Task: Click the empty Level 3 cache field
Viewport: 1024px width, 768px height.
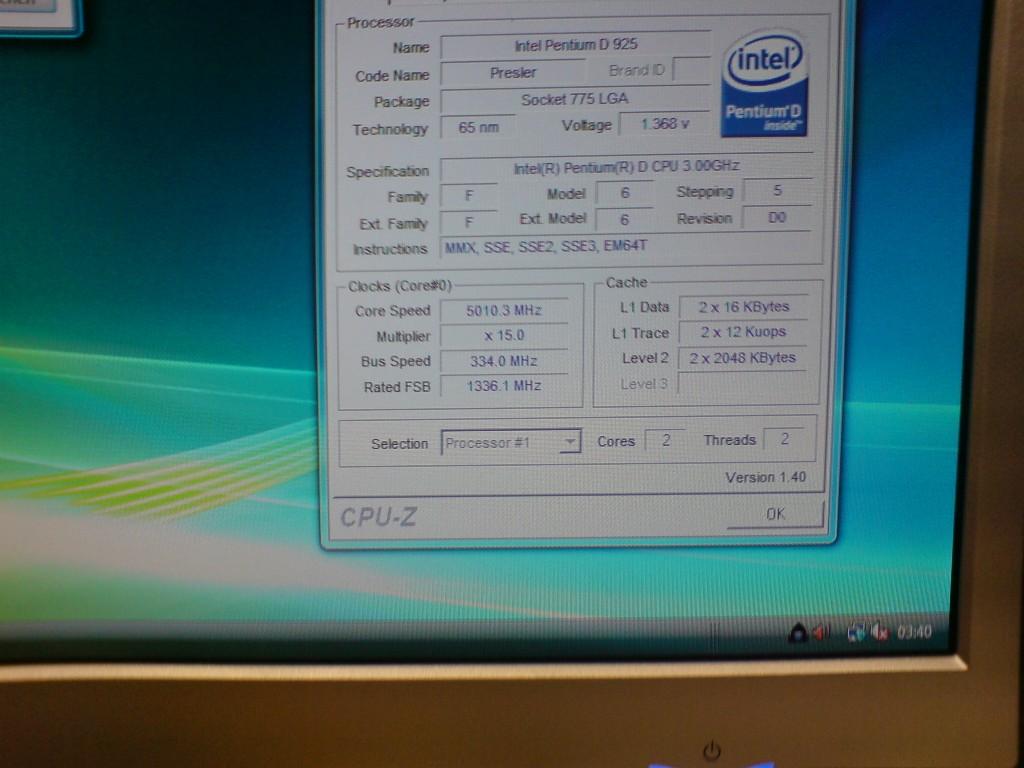Action: tap(743, 383)
